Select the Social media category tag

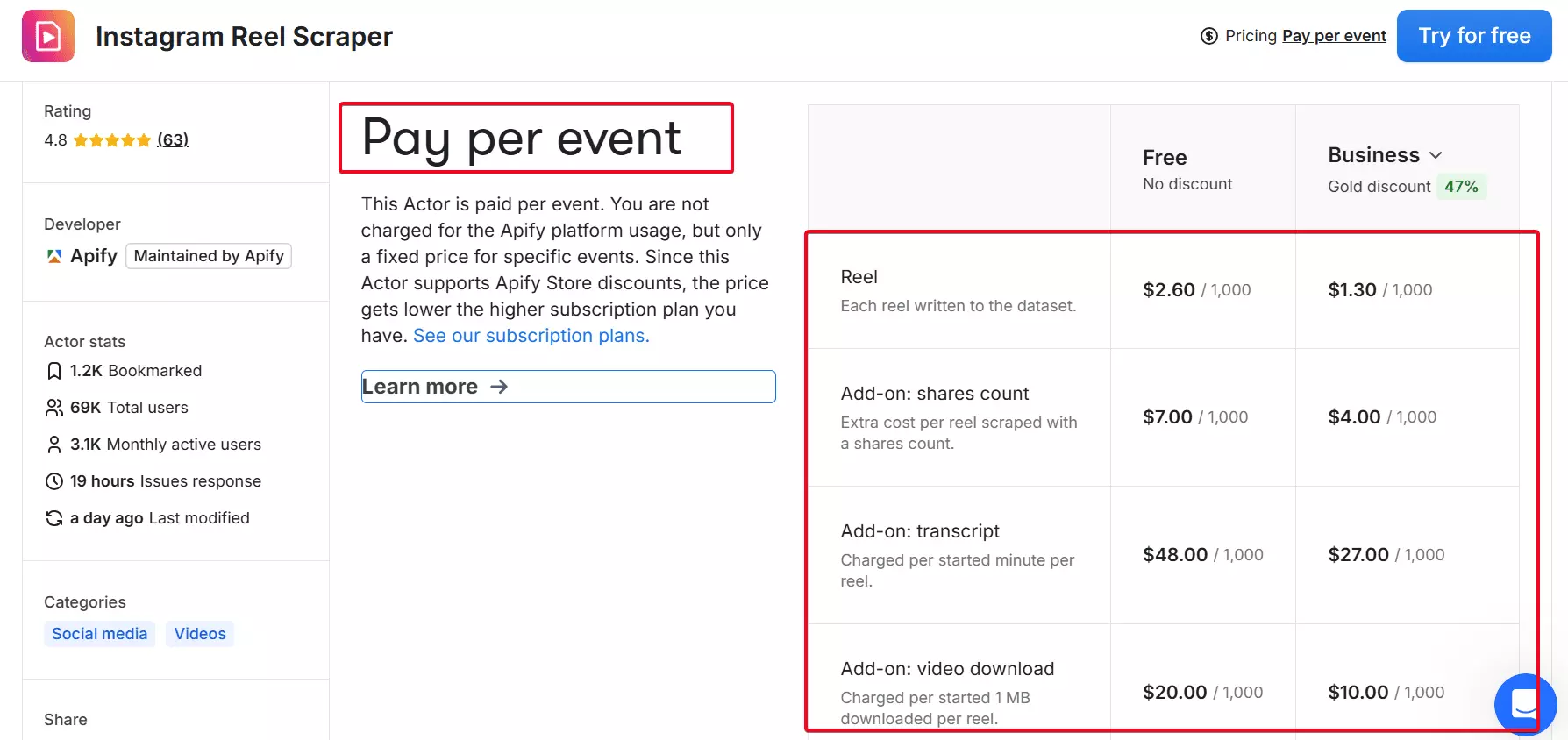pos(99,634)
